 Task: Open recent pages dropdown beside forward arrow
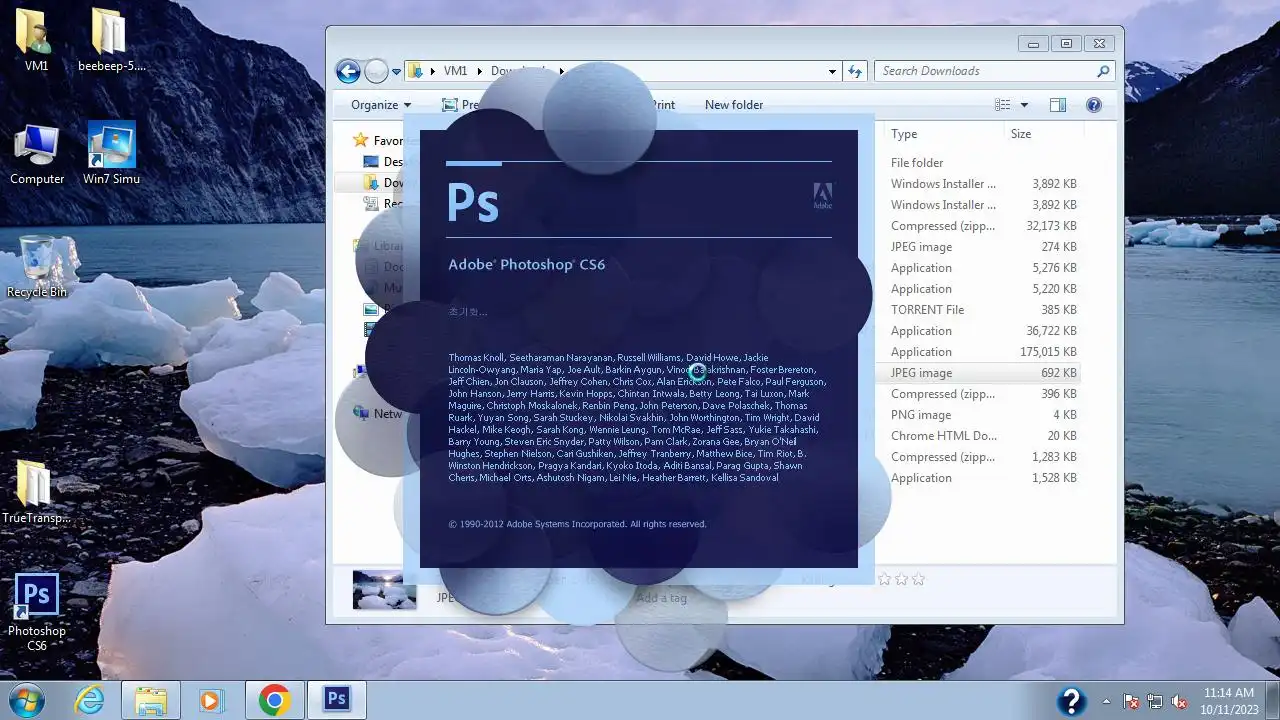397,71
